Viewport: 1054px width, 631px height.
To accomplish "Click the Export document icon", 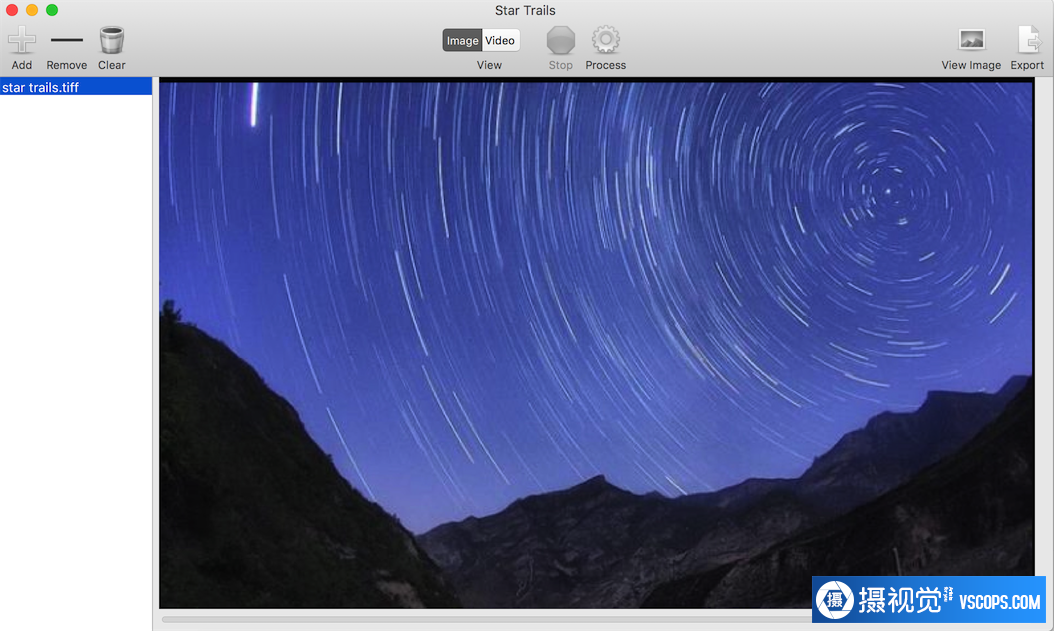I will [x=1027, y=41].
